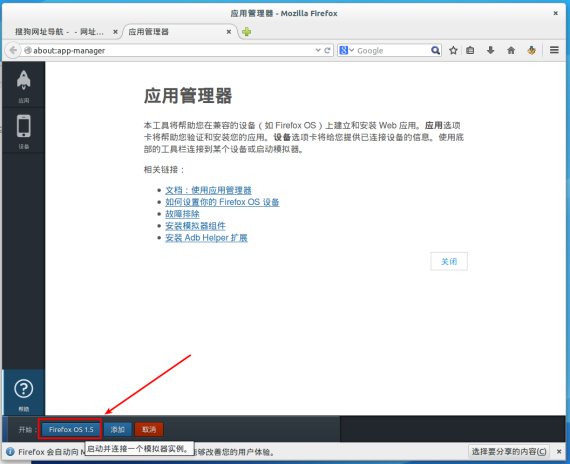
Task: Click the 关闭 button
Action: tap(449, 261)
